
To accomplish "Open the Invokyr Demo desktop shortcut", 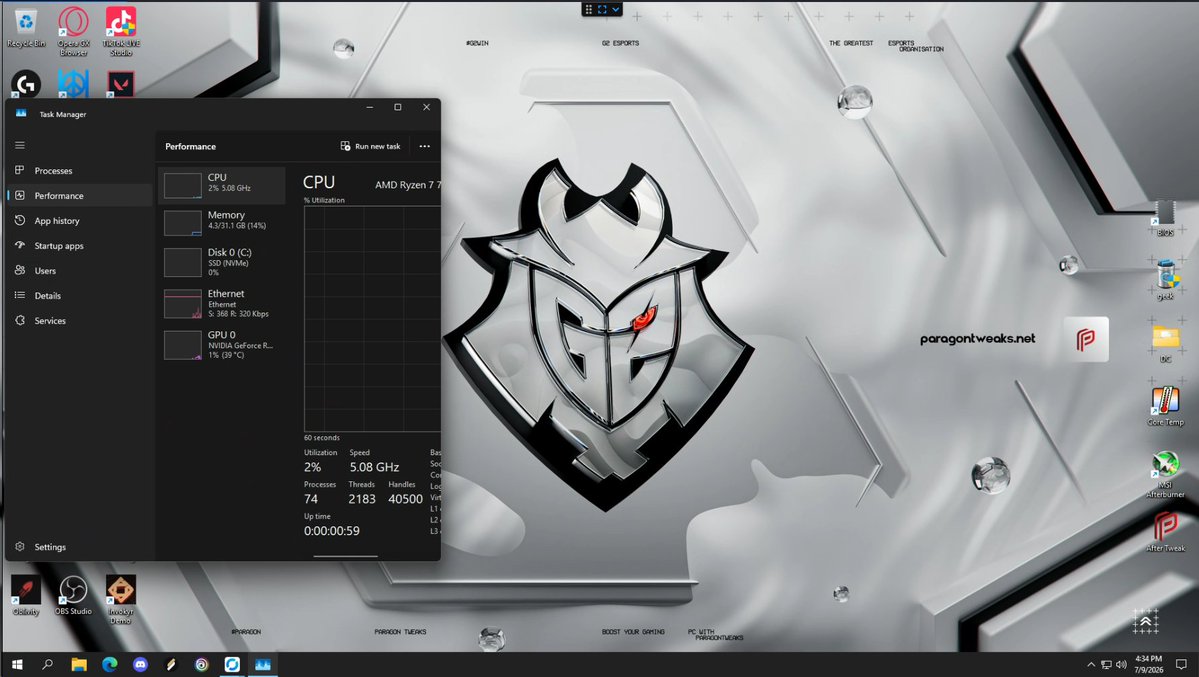I will point(121,600).
